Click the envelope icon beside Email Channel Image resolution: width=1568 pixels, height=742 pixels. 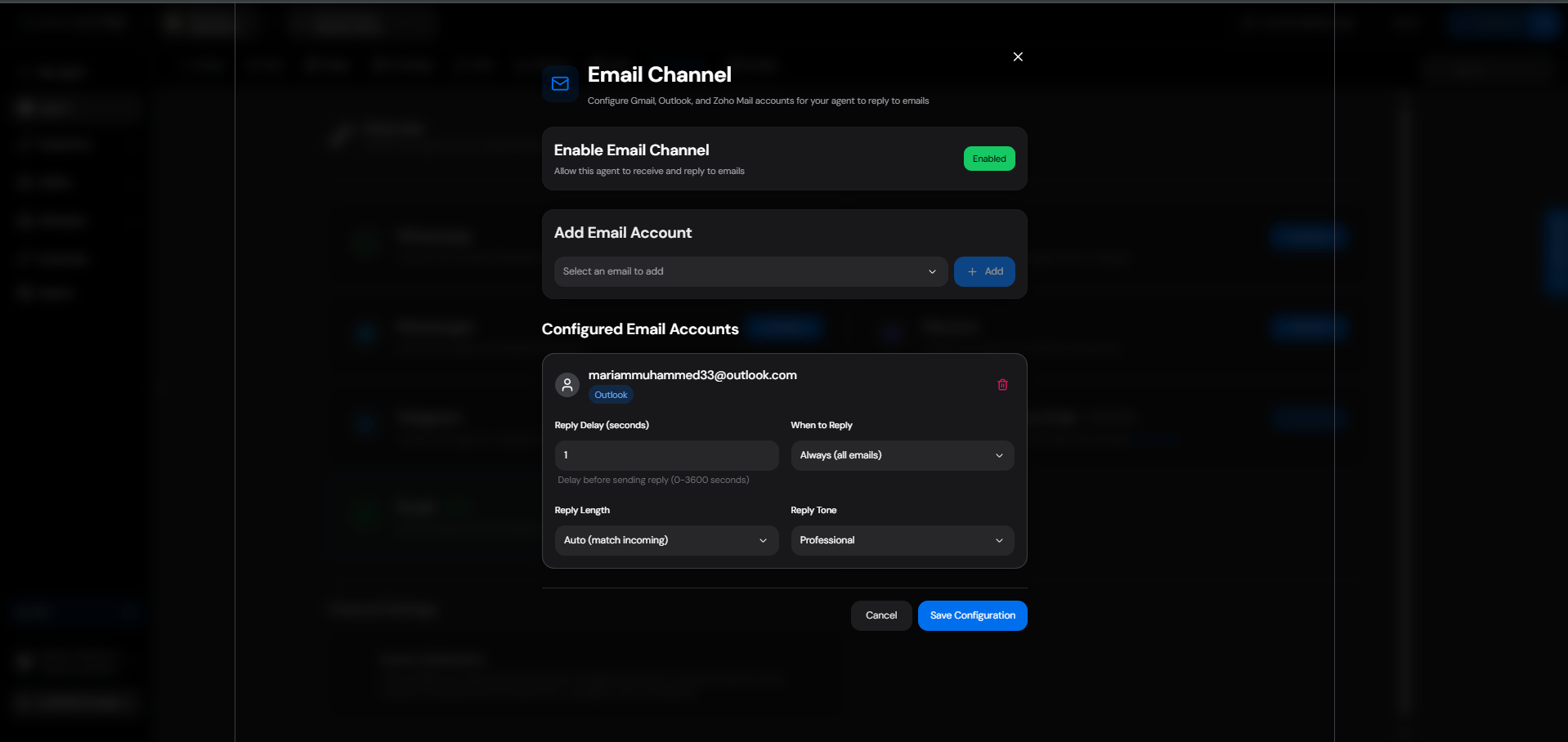pos(560,83)
